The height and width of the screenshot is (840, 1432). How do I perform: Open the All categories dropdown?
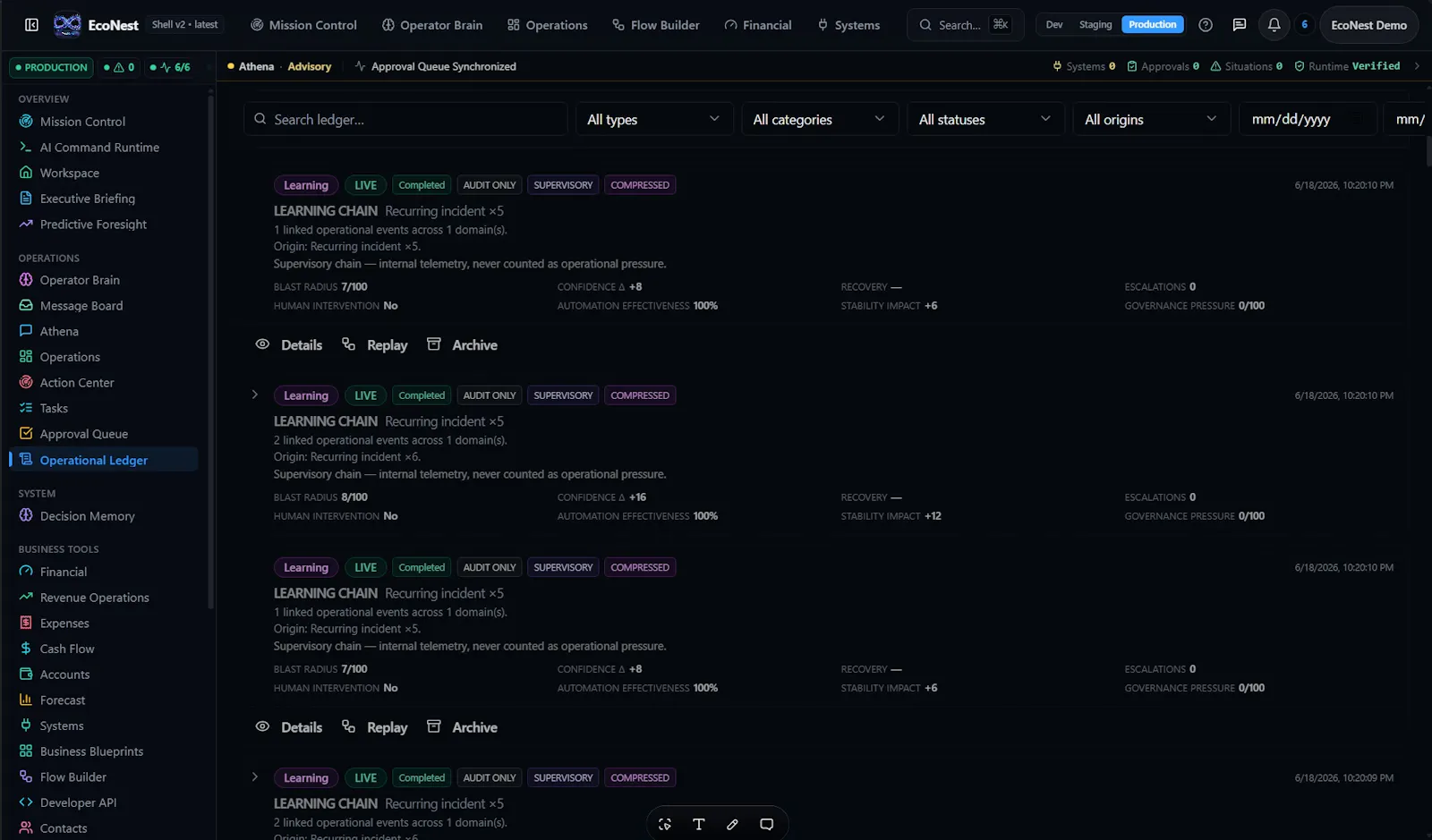tap(820, 119)
